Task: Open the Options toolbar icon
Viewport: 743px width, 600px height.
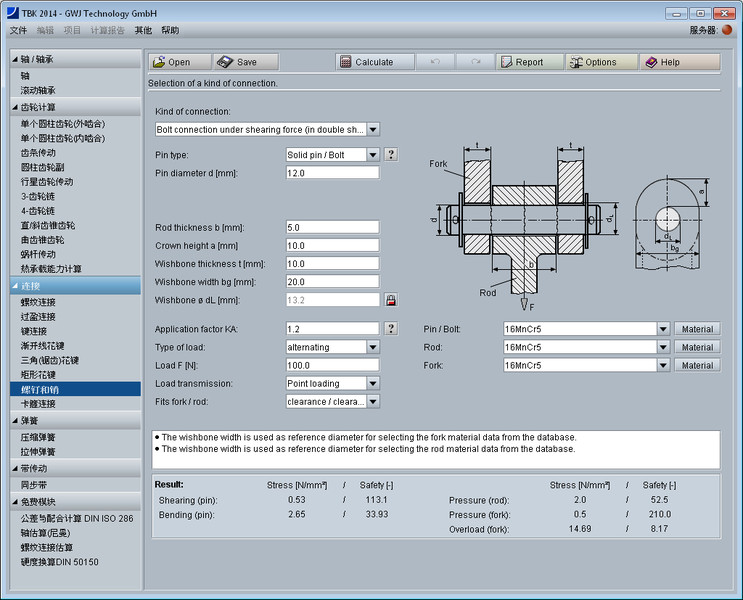Action: 577,62
